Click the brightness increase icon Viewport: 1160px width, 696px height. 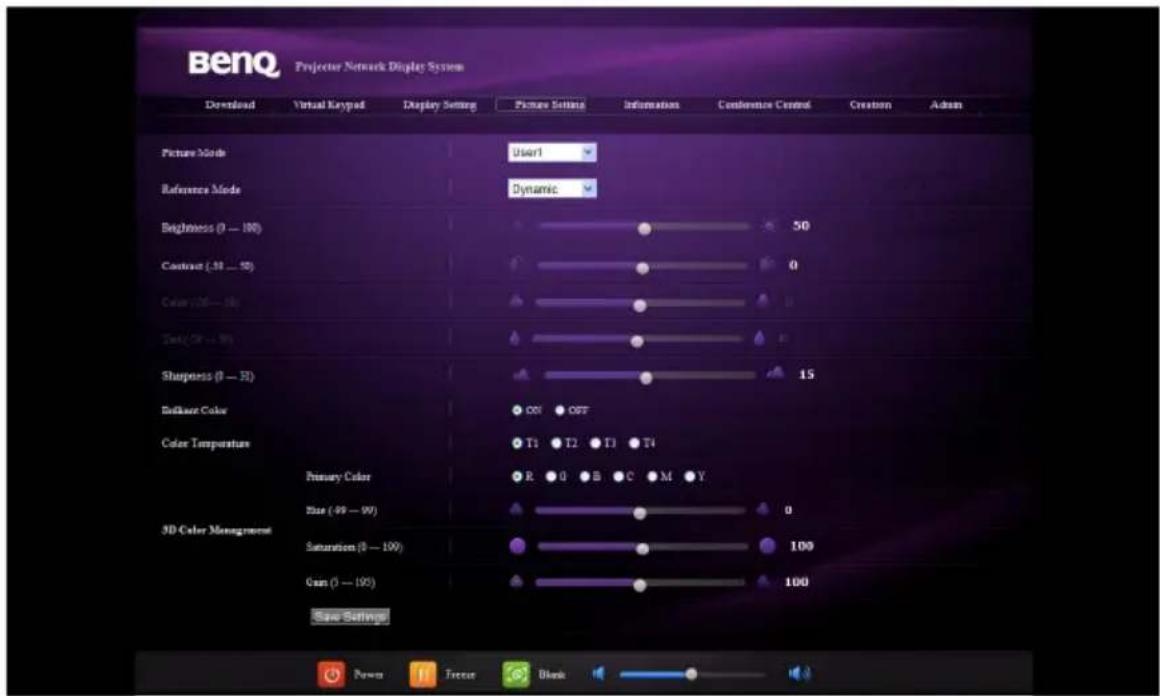pyautogui.click(x=770, y=226)
